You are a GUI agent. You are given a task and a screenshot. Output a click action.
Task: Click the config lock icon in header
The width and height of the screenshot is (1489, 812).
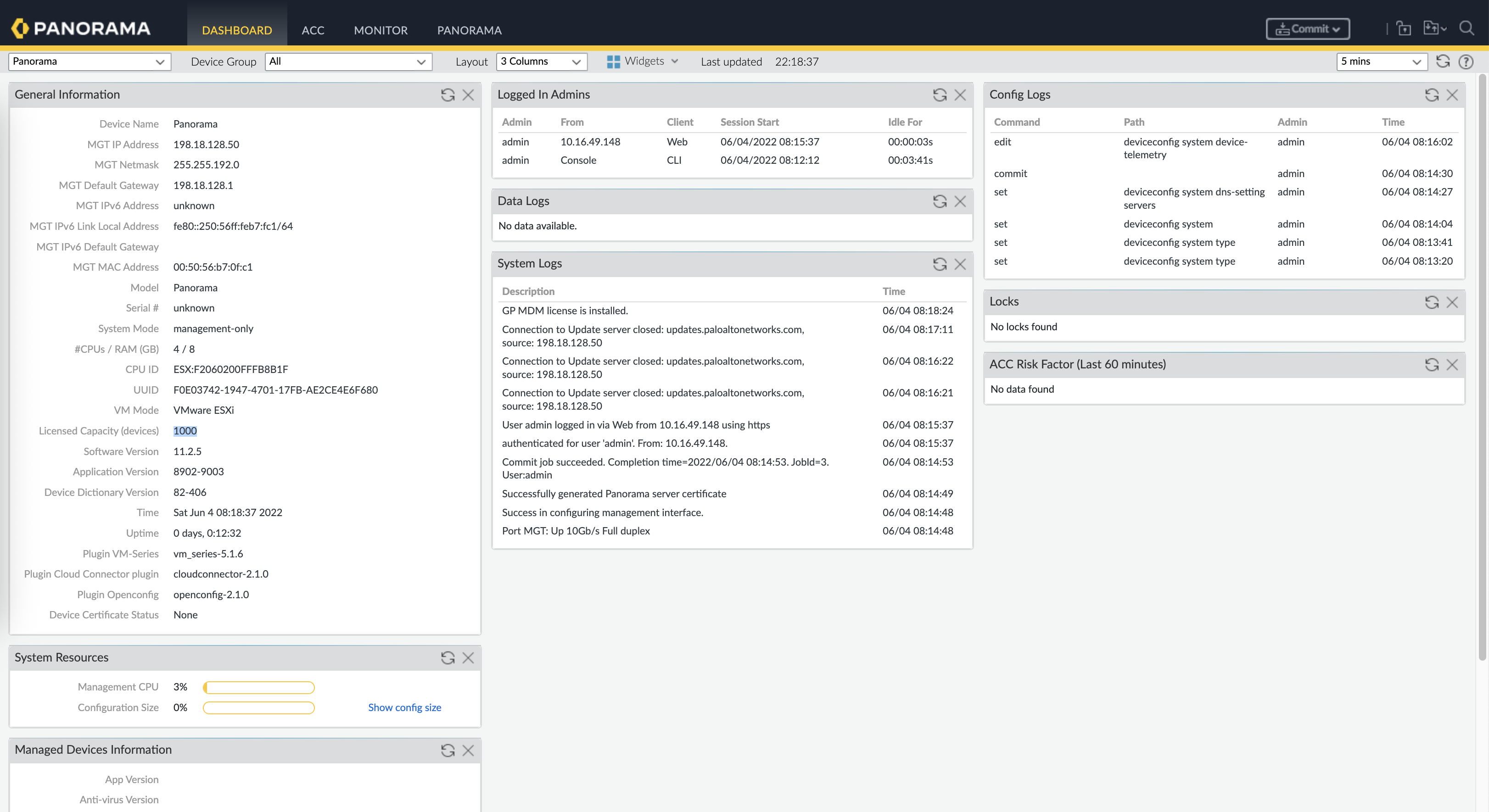point(1404,28)
